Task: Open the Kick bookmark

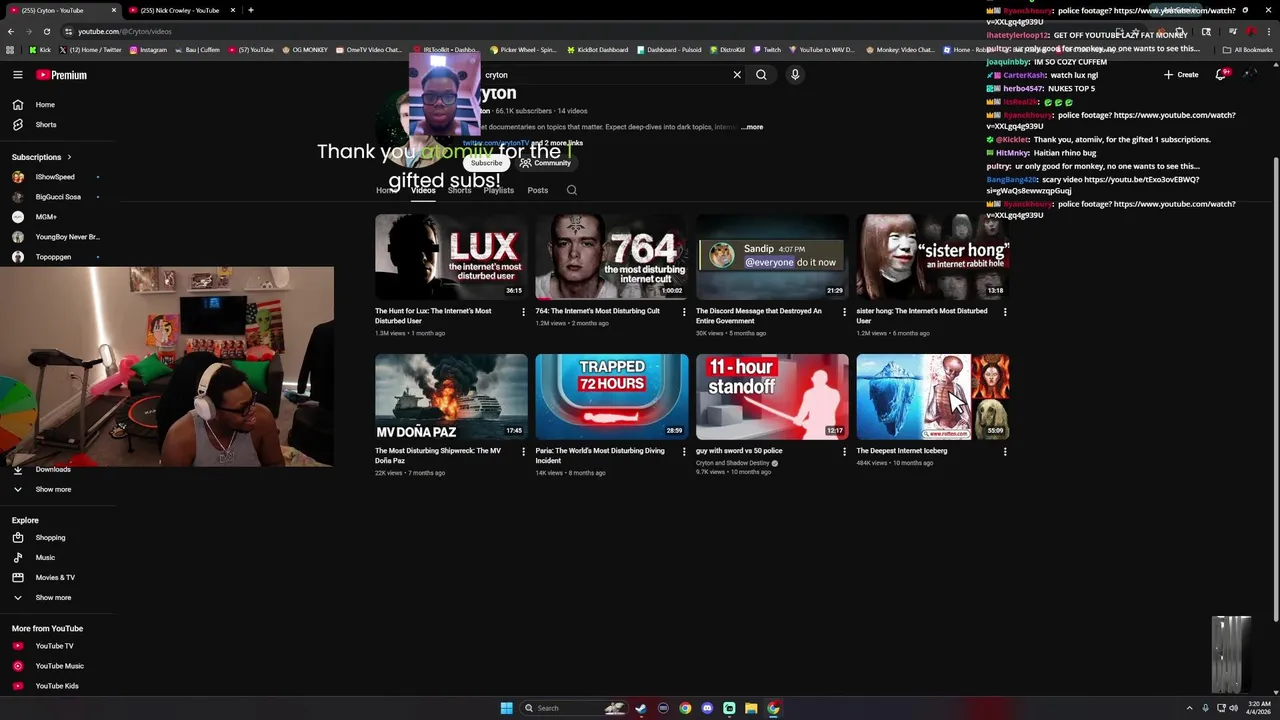Action: point(40,49)
